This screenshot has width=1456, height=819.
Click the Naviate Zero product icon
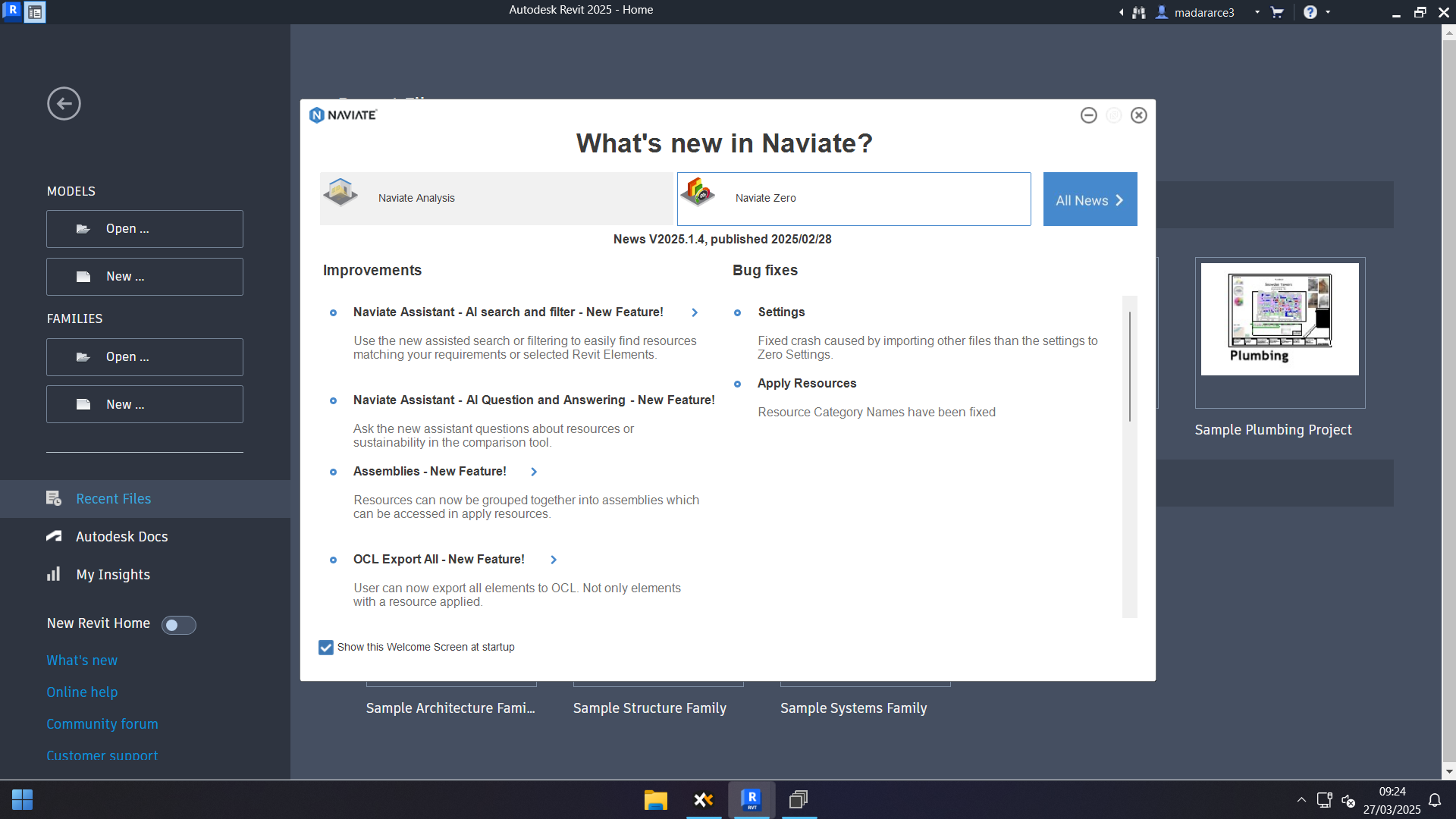point(698,193)
